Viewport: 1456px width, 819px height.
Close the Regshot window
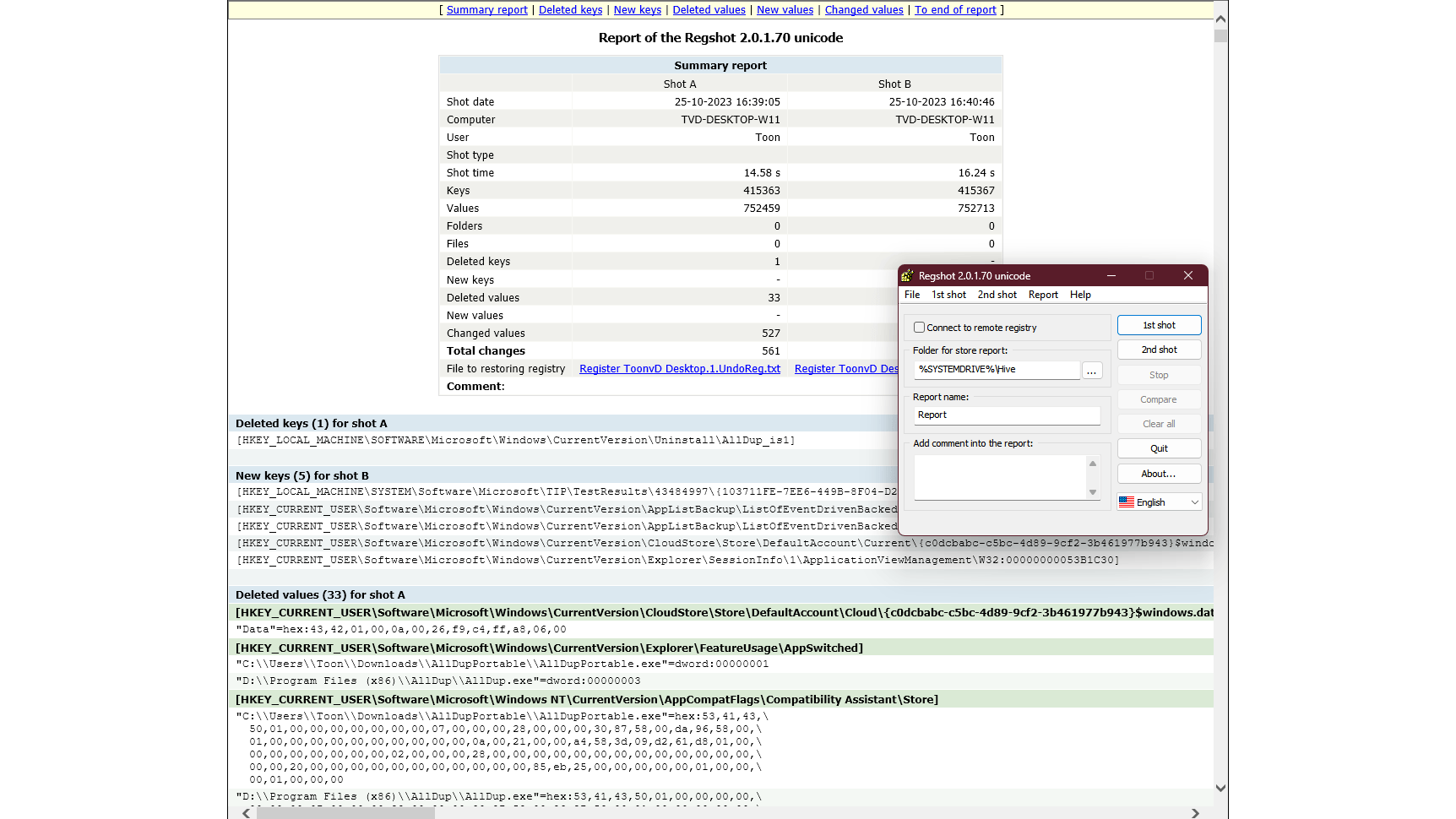coord(1188,276)
